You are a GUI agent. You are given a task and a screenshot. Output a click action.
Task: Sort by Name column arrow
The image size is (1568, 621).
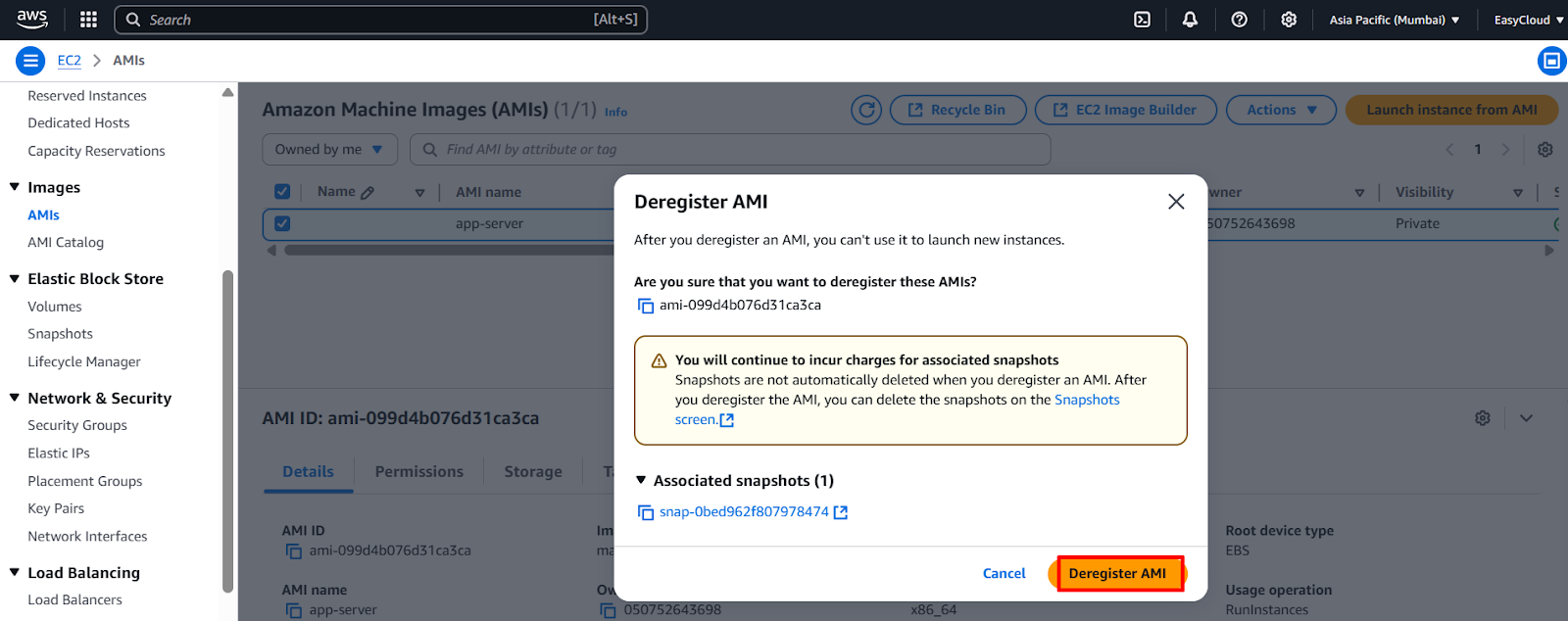tap(419, 193)
